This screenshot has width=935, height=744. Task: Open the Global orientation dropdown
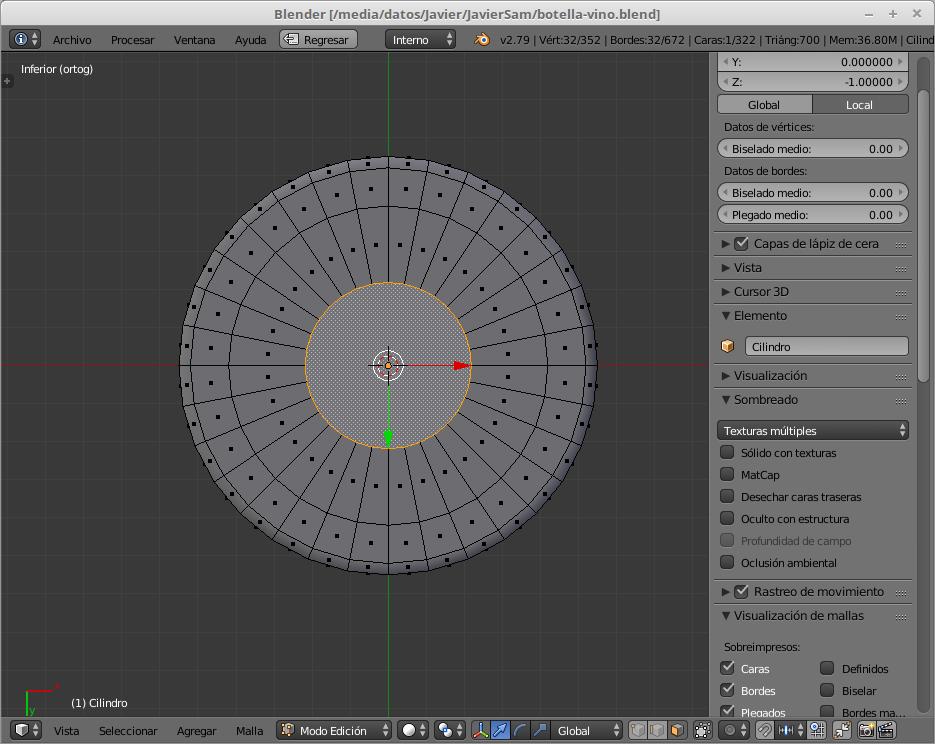(x=587, y=730)
